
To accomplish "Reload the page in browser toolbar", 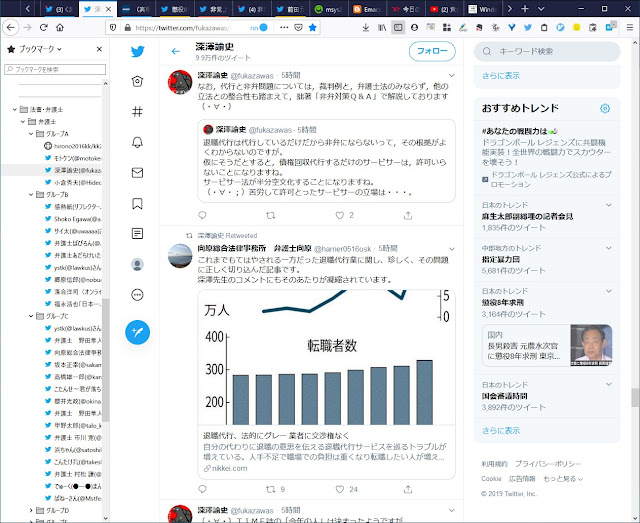I will (x=44, y=27).
